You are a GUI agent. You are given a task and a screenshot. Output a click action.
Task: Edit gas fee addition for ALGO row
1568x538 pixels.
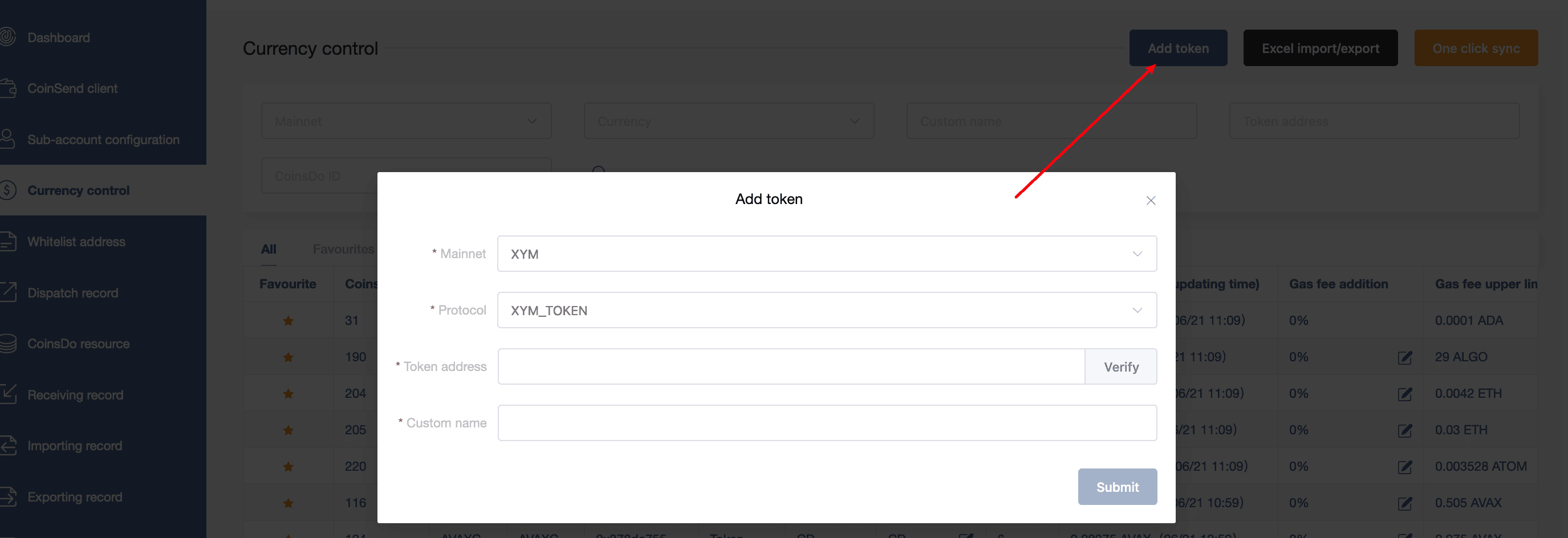[1404, 358]
